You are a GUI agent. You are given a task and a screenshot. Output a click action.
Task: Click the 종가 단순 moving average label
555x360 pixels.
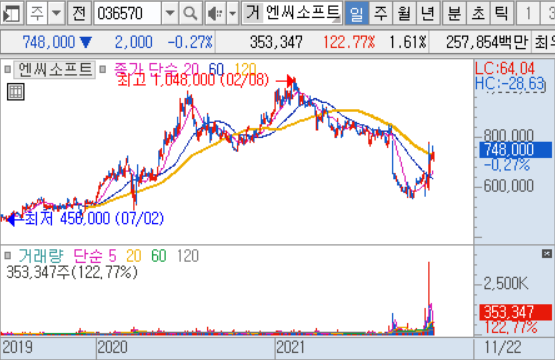[x=145, y=69]
